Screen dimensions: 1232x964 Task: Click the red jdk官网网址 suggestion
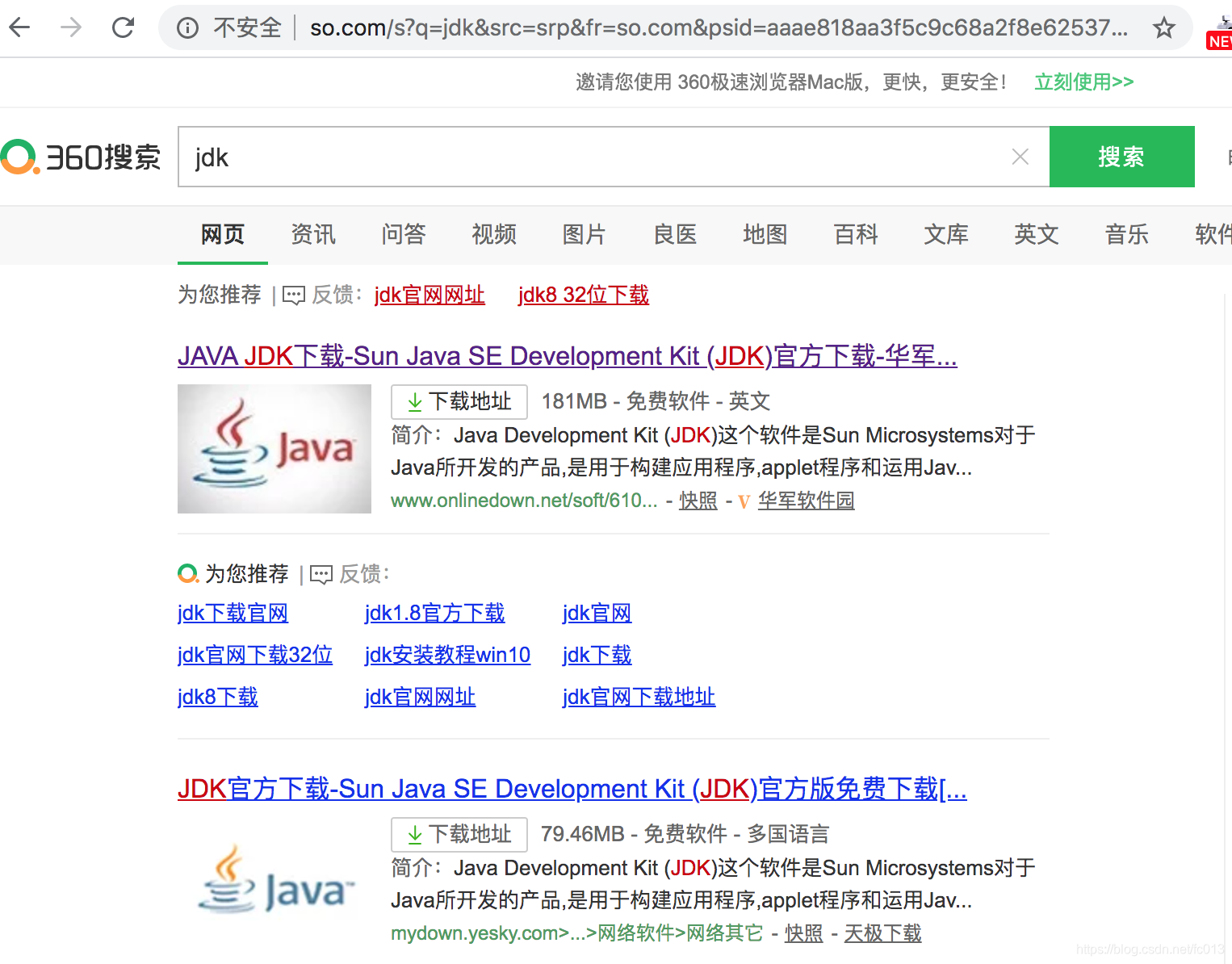coord(430,295)
